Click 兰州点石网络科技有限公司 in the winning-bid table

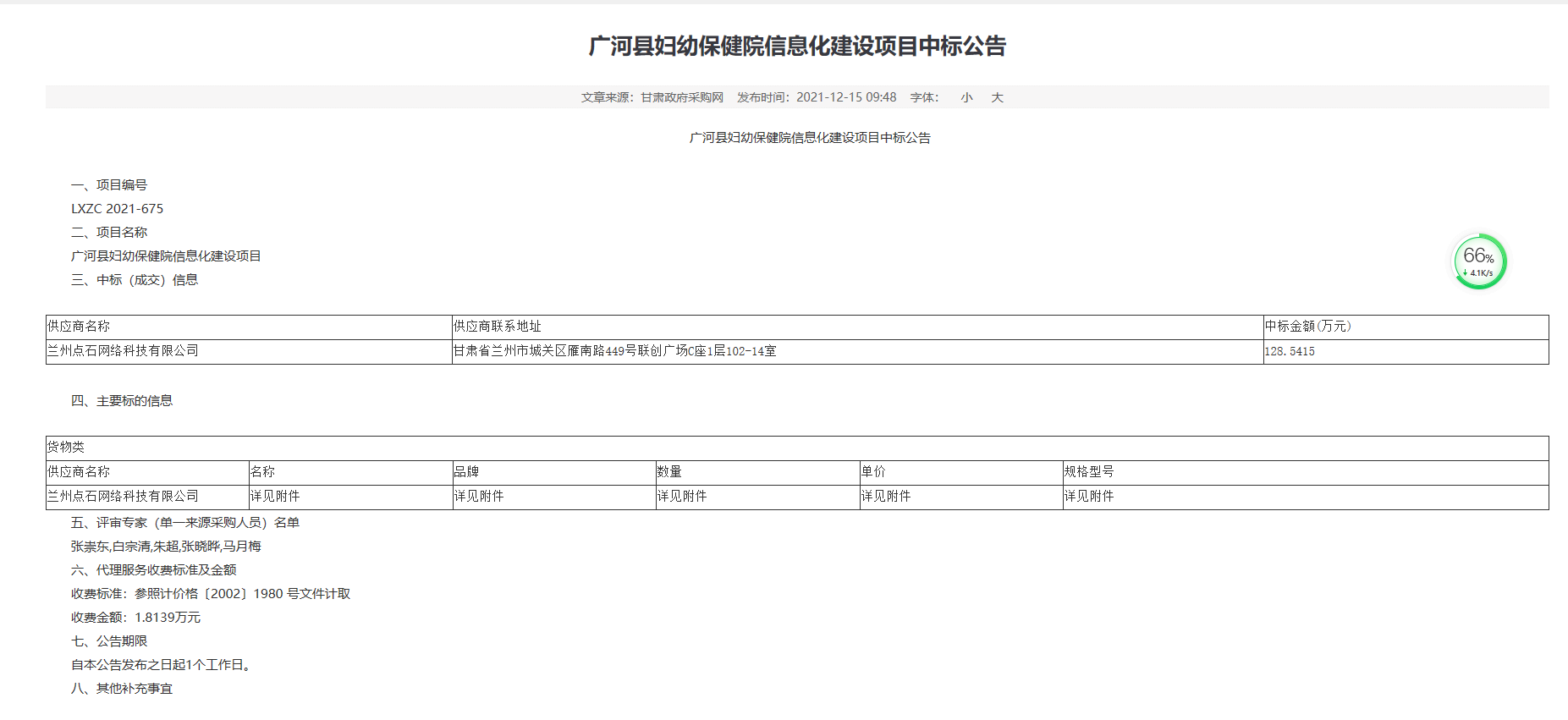(x=123, y=351)
